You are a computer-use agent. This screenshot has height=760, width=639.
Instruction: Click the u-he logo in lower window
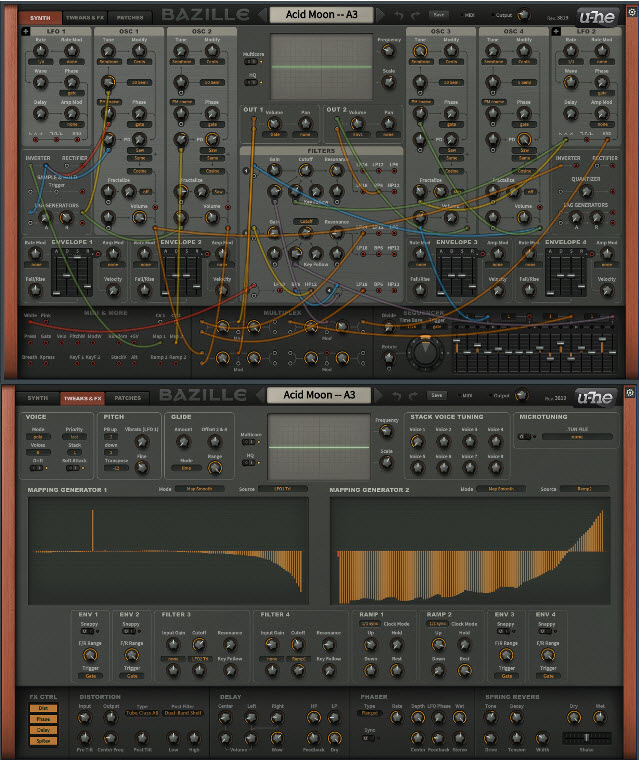595,398
